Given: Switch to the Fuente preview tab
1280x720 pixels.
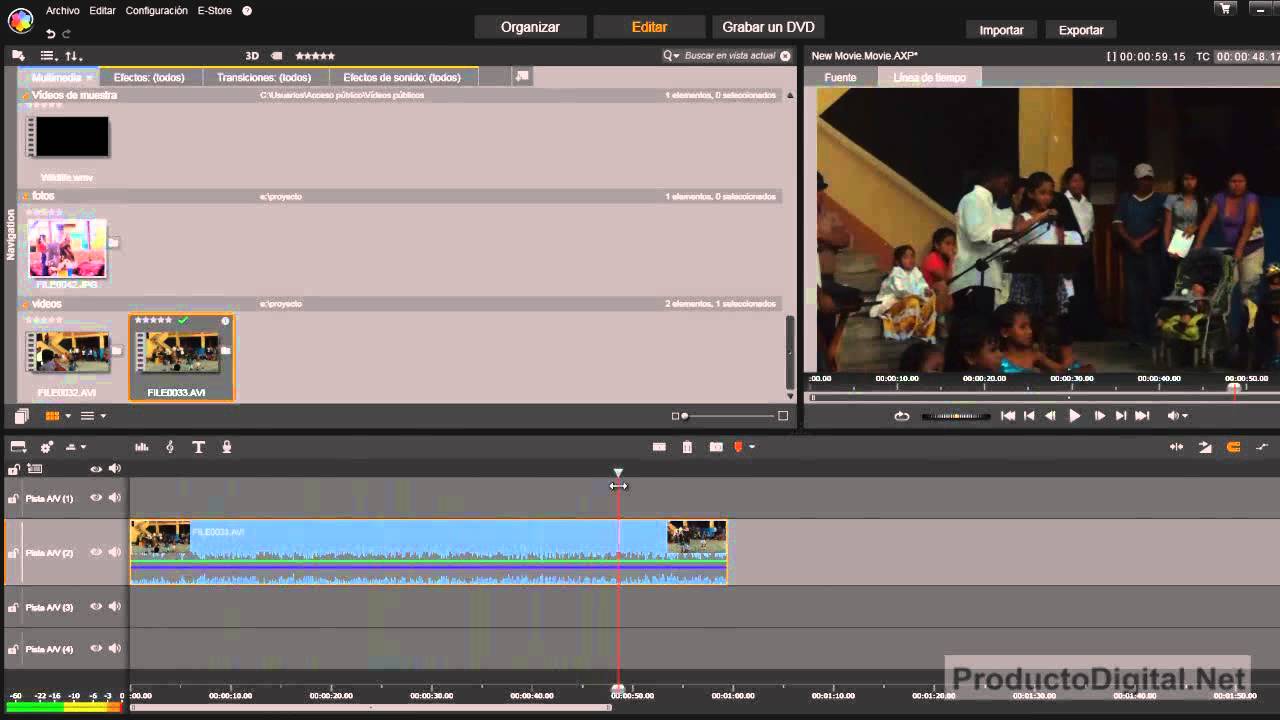Looking at the screenshot, I should click(840, 77).
